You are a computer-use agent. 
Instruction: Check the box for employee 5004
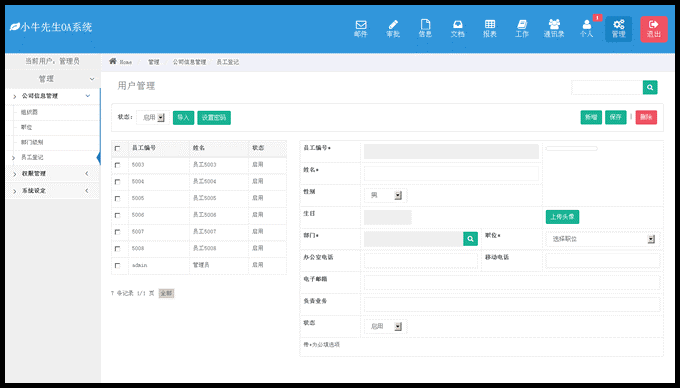[118, 182]
